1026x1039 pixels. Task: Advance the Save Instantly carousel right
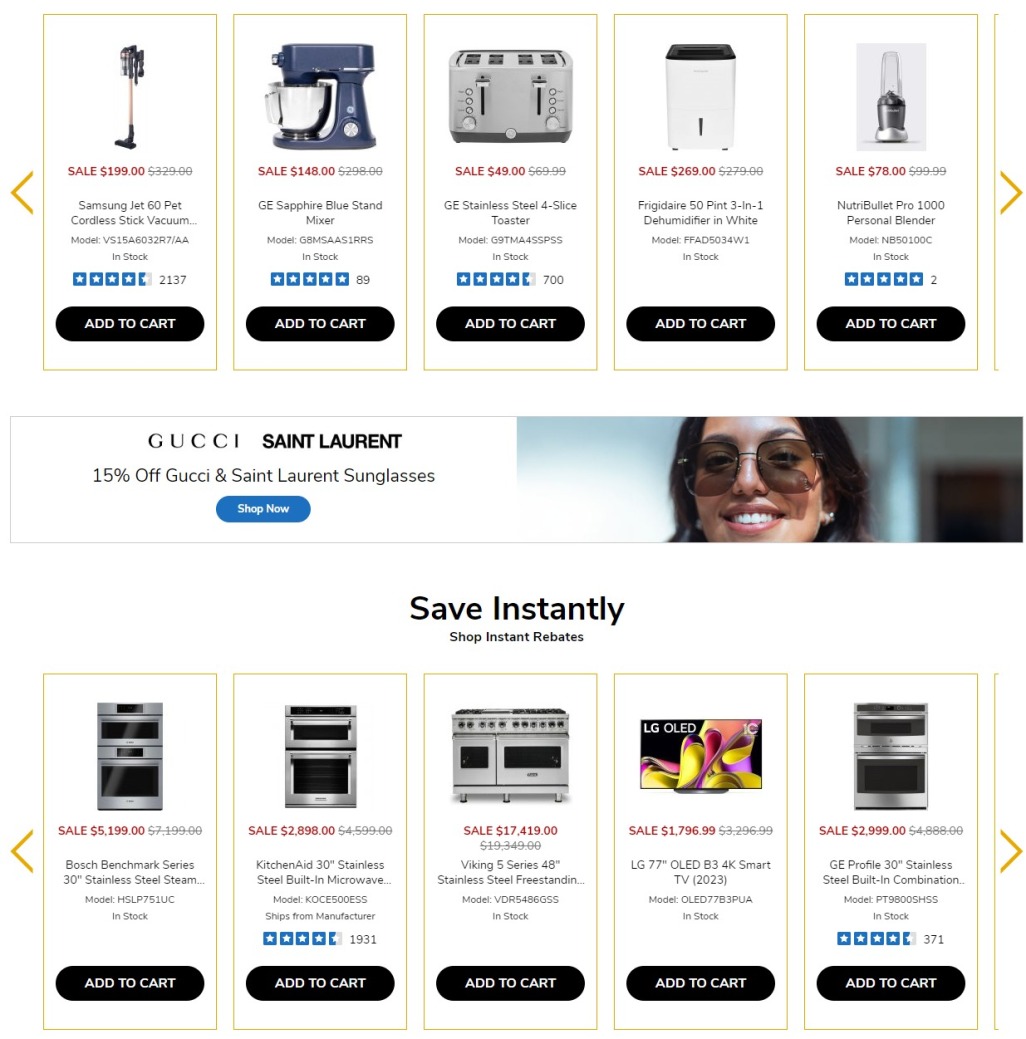[x=1011, y=851]
